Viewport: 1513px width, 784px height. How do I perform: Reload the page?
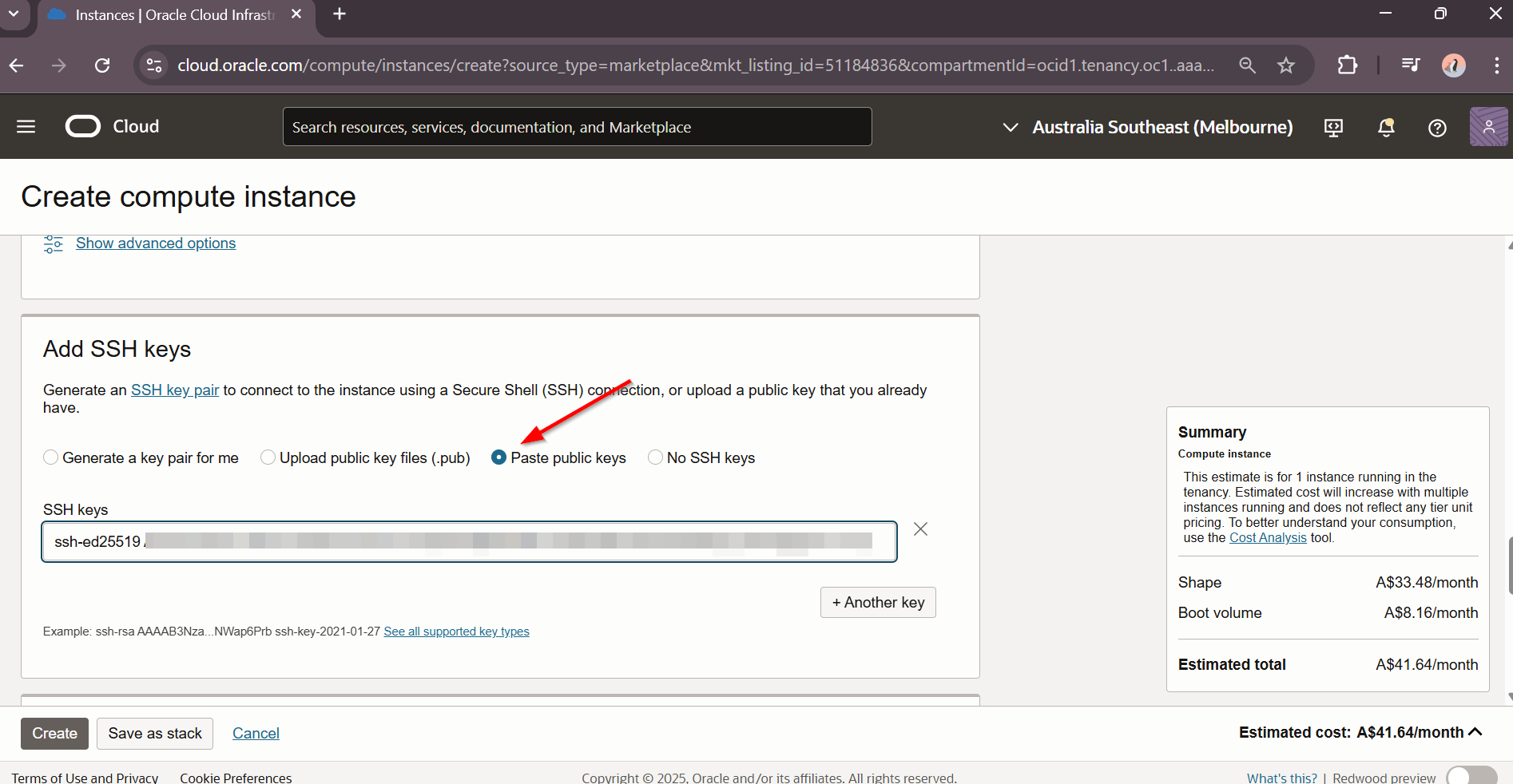click(x=102, y=65)
